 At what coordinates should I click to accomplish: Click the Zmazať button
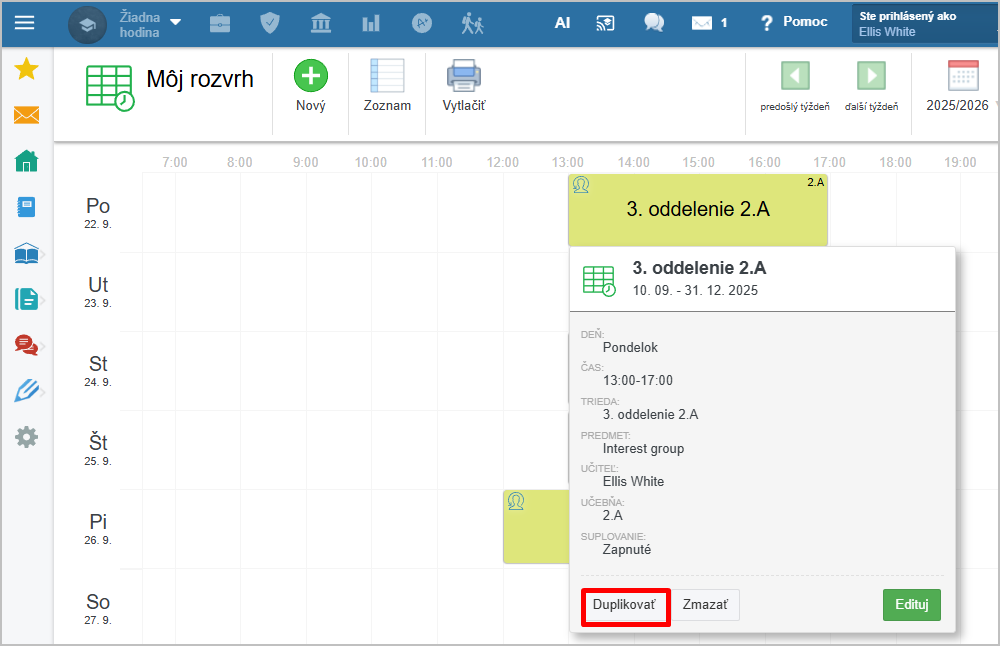(x=705, y=605)
